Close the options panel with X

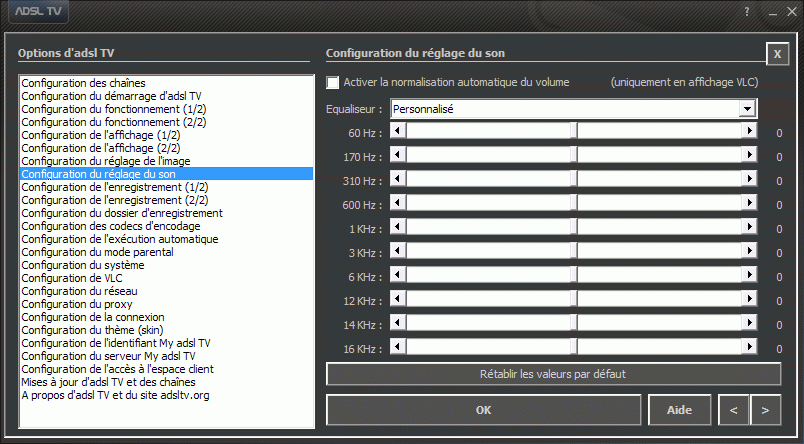point(777,54)
